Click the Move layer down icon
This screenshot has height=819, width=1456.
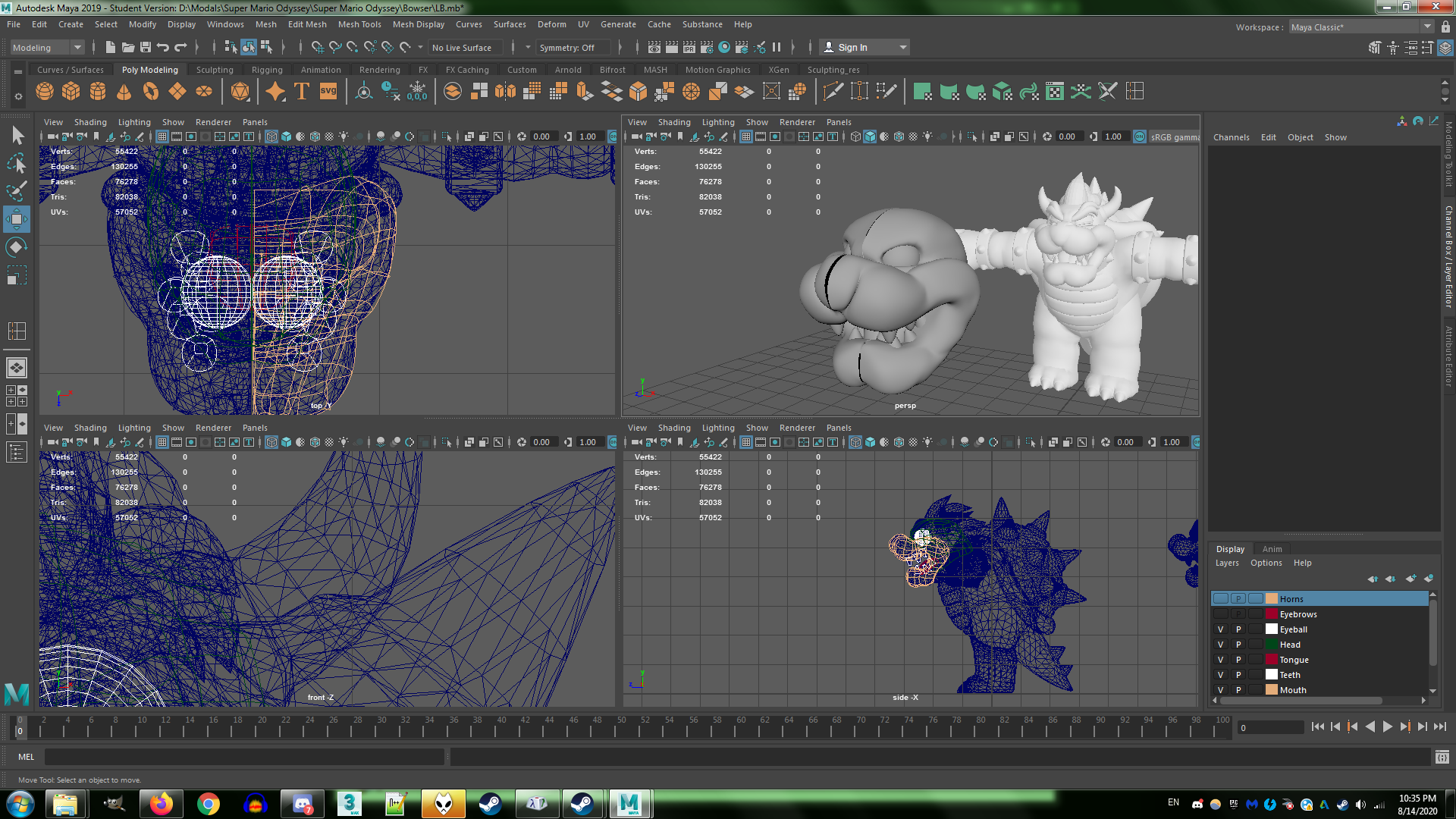point(1390,579)
